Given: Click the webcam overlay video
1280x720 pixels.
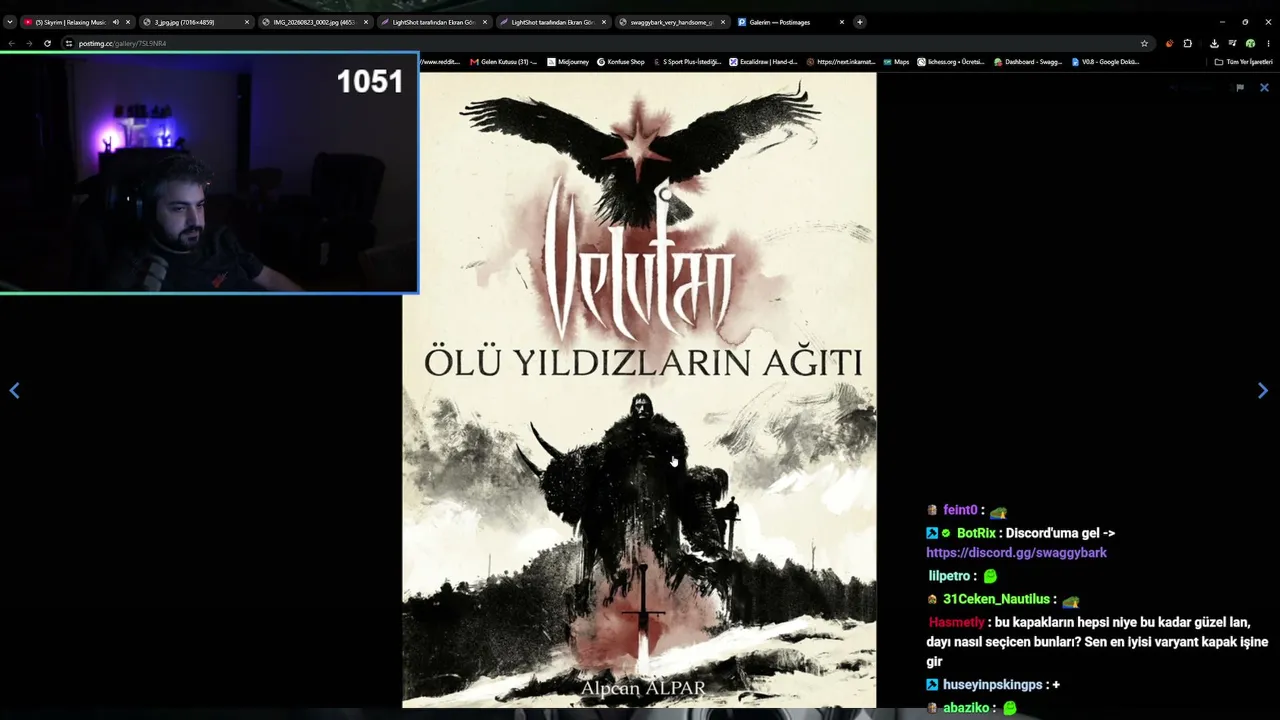Looking at the screenshot, I should 208,173.
